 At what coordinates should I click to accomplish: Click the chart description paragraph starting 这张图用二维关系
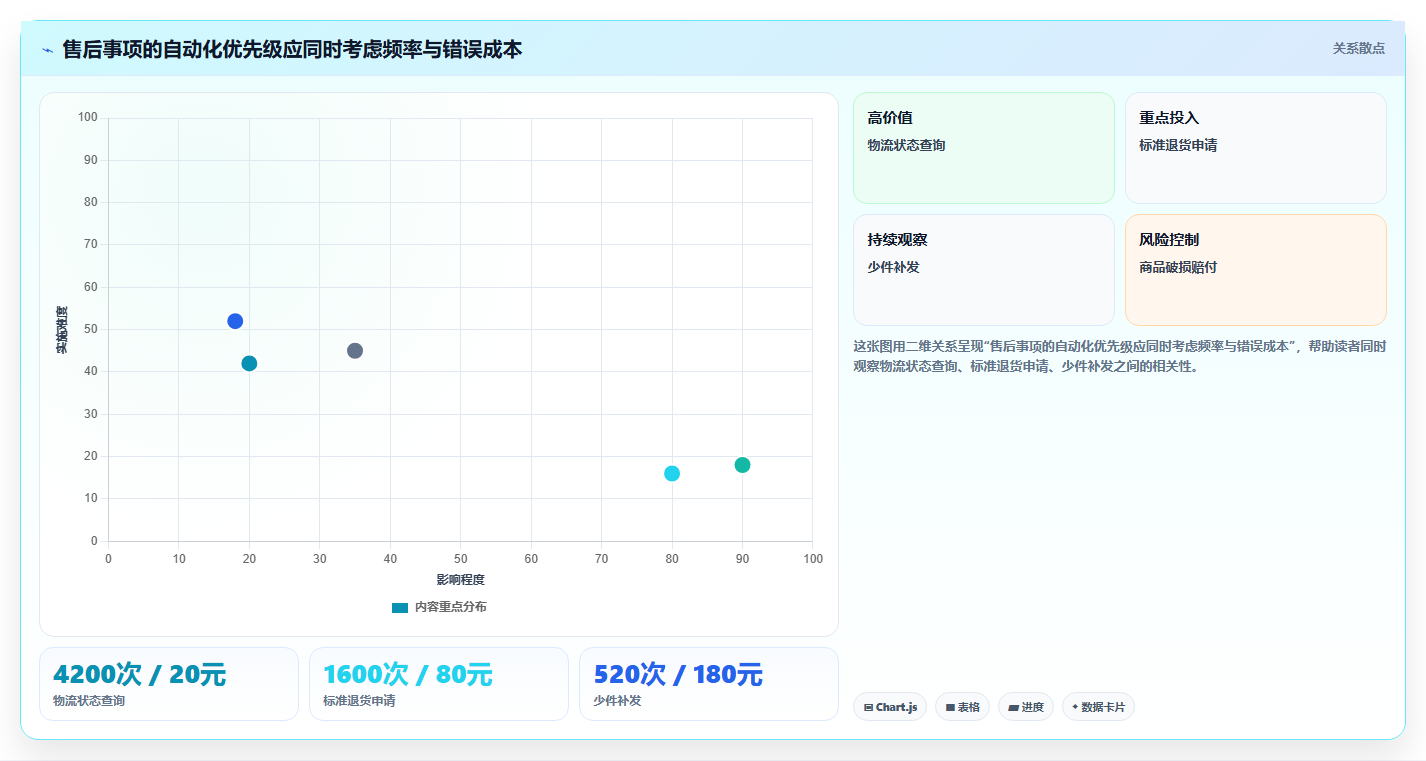[1119, 356]
